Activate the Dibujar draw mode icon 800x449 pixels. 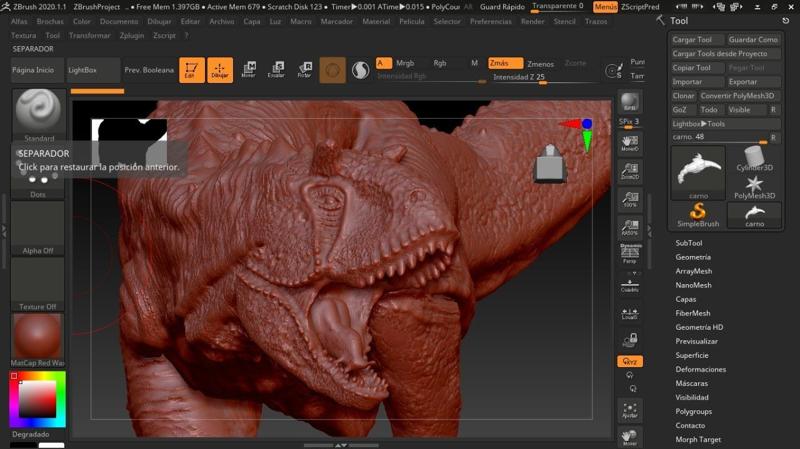(x=220, y=70)
